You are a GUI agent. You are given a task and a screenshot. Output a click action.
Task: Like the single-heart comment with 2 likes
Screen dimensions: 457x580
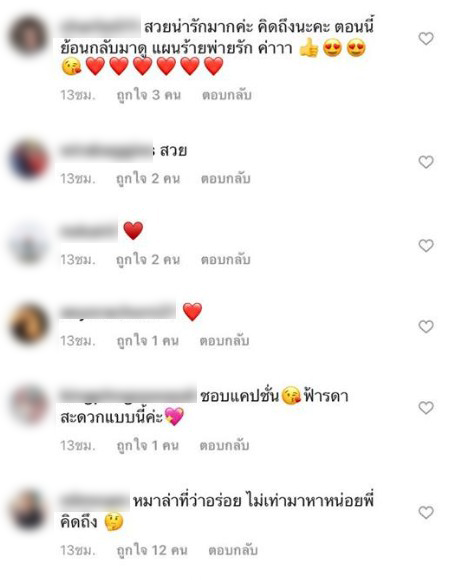click(426, 246)
